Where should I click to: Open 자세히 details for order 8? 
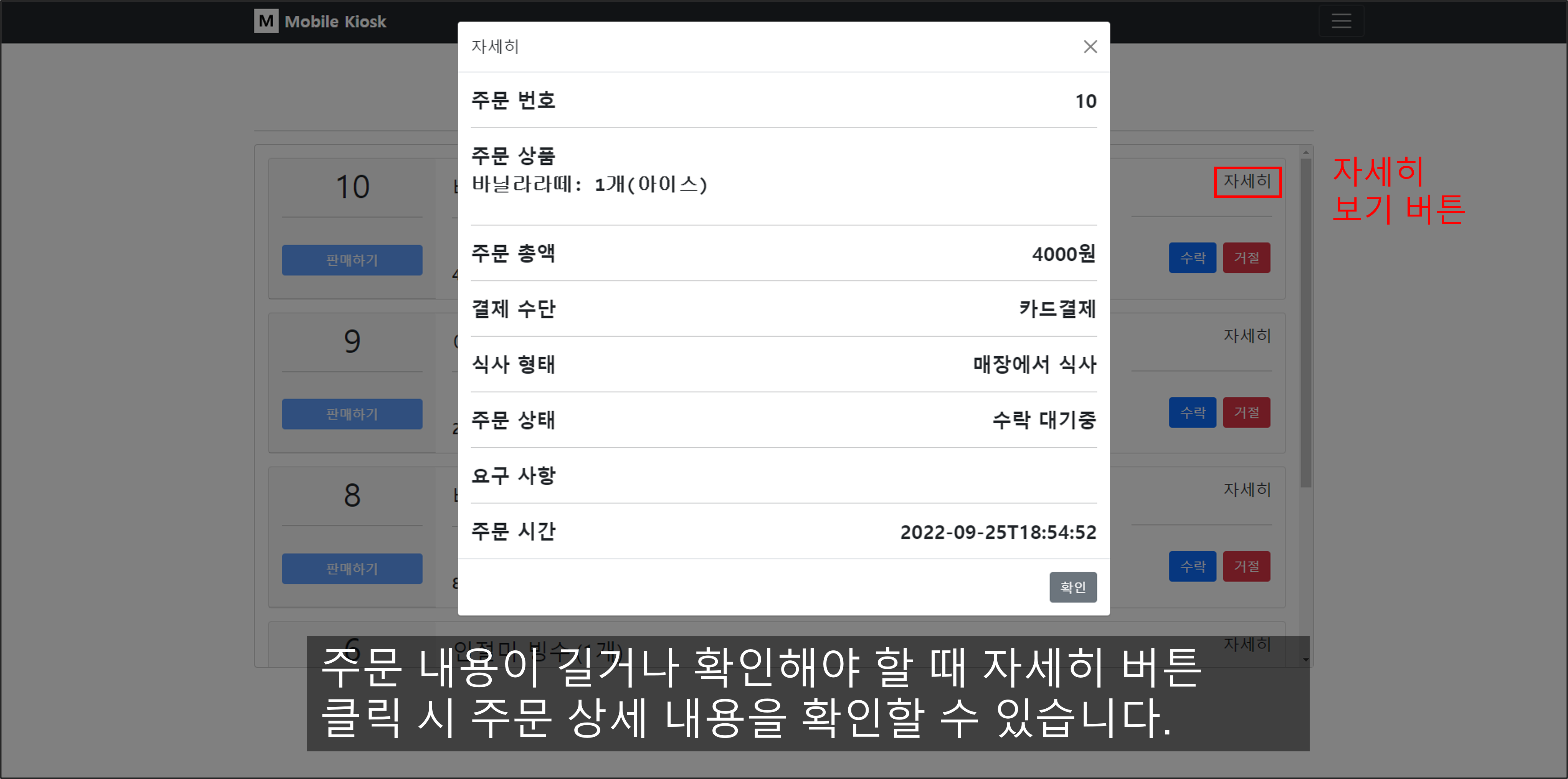click(x=1247, y=490)
